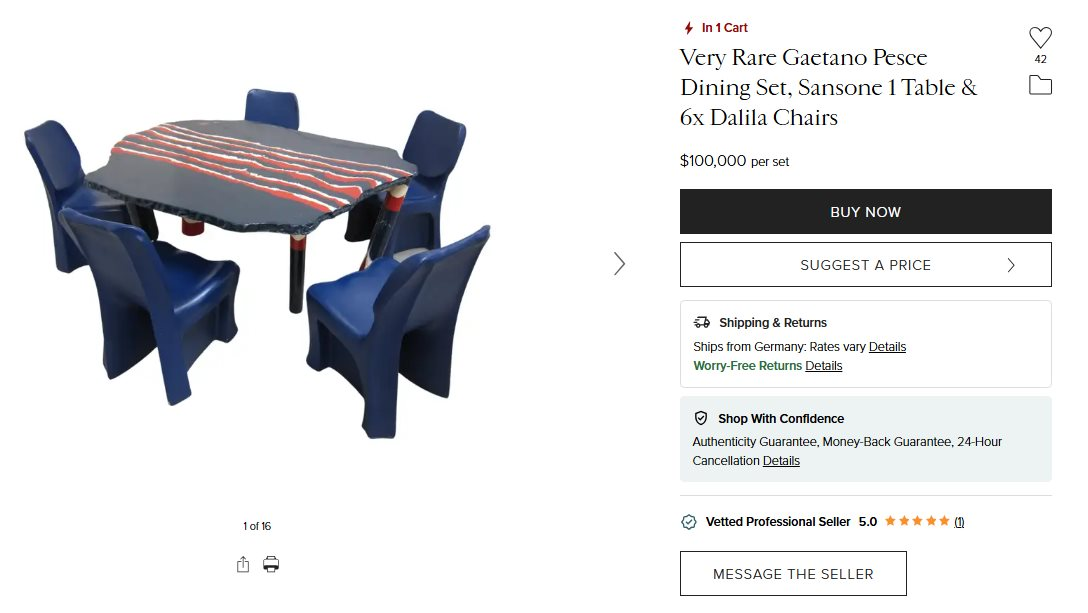This screenshot has height=613, width=1088.
Task: Add item to folder with folder icon
Action: point(1040,85)
